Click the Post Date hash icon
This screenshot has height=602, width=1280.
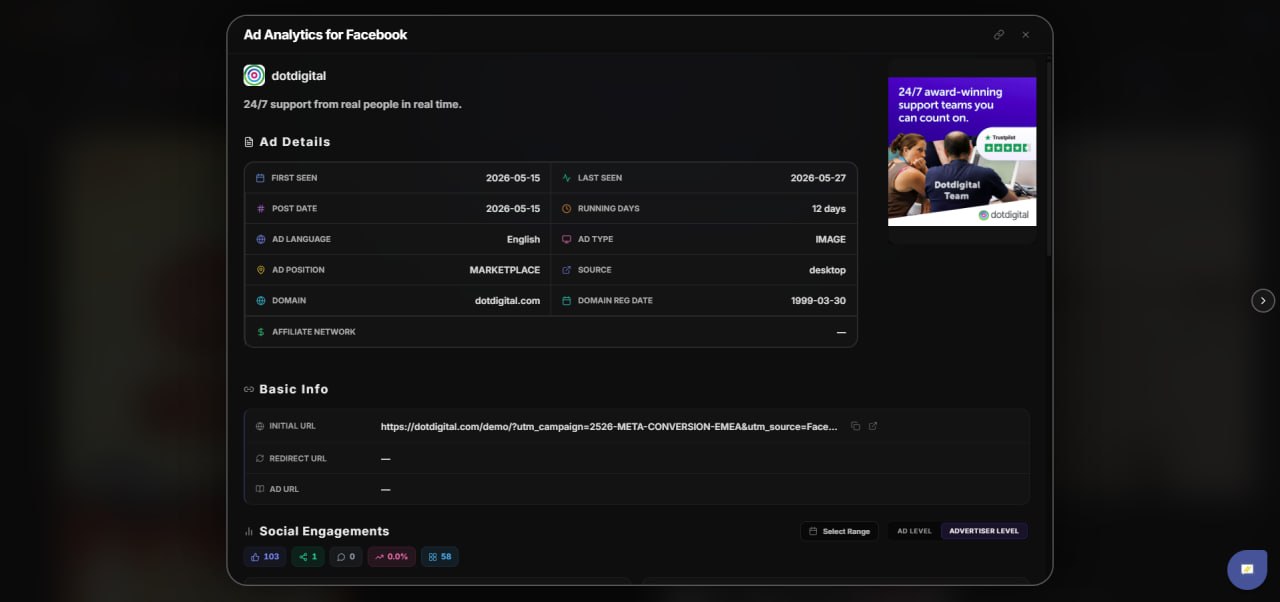pos(260,209)
